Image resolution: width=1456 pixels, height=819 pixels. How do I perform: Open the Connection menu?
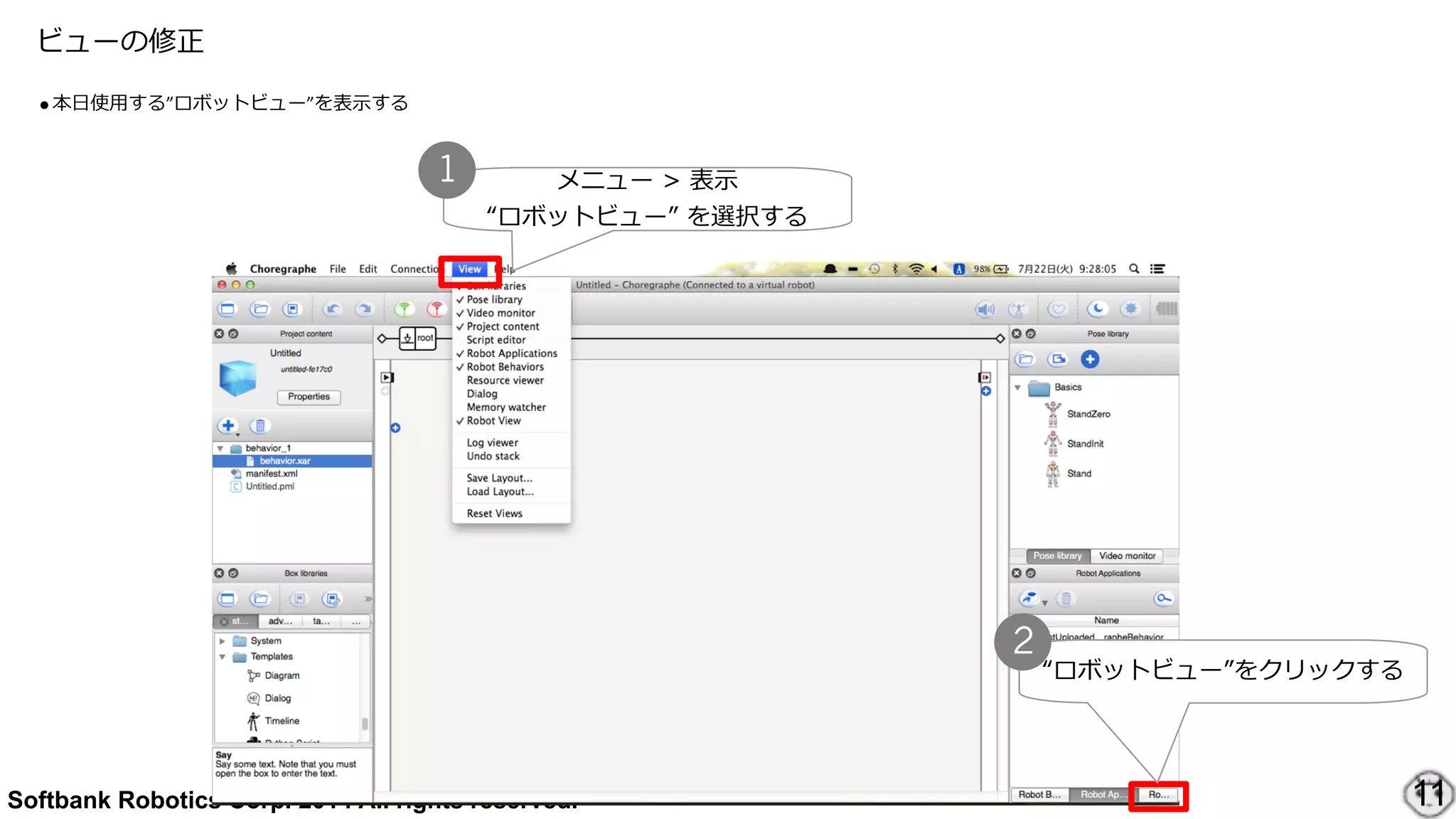point(414,269)
